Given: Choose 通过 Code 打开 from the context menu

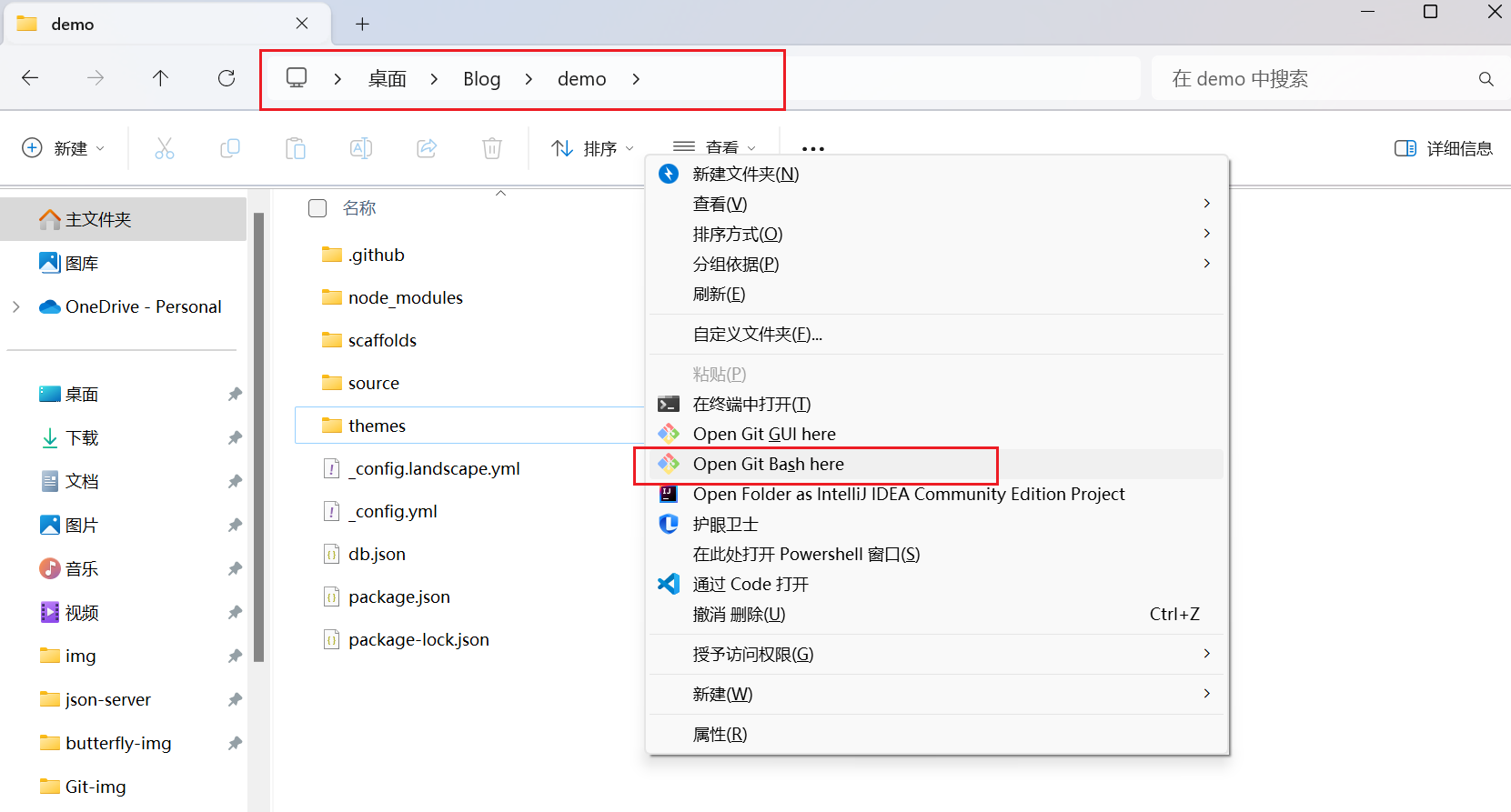Looking at the screenshot, I should [750, 585].
